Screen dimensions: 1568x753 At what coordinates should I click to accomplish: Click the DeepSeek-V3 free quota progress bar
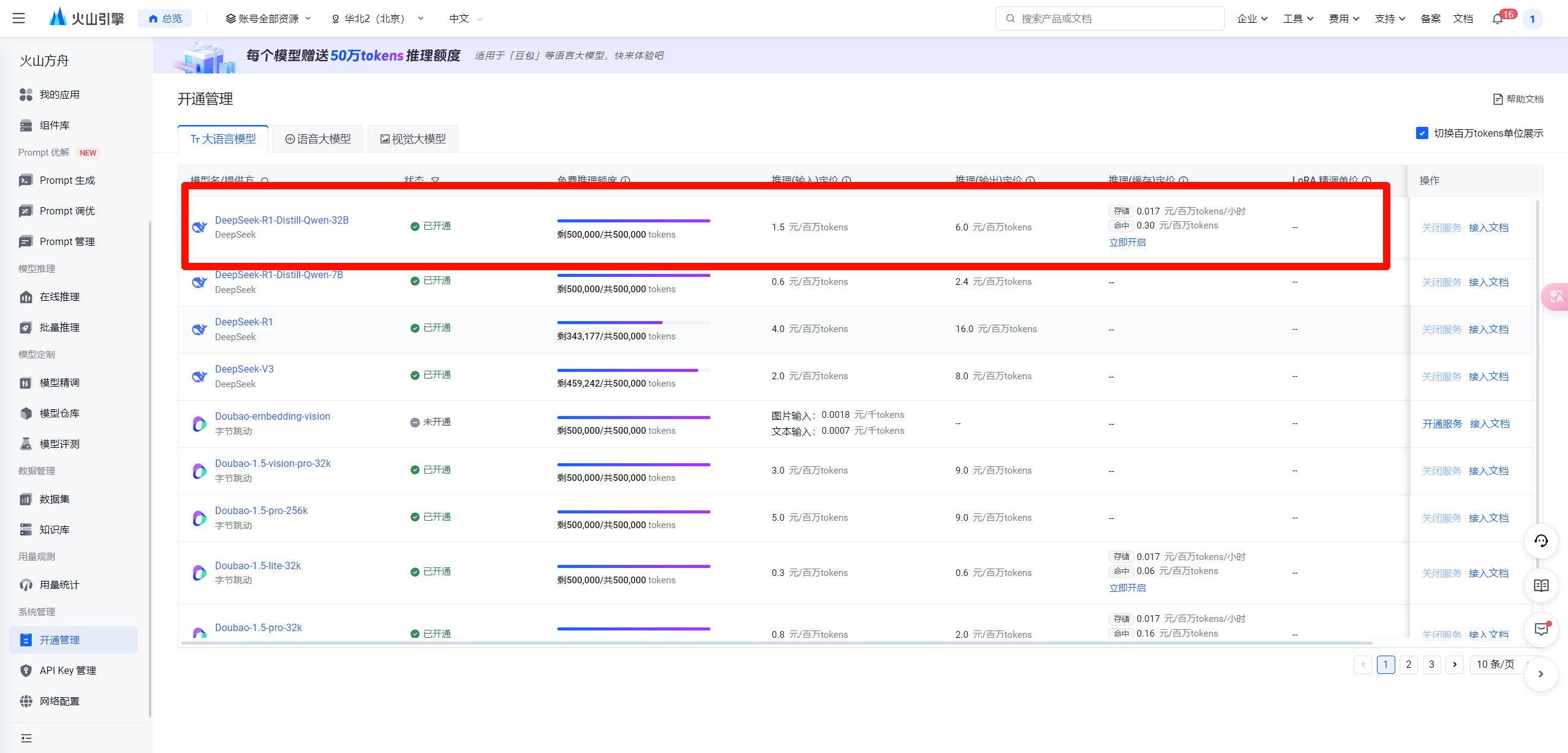[633, 369]
